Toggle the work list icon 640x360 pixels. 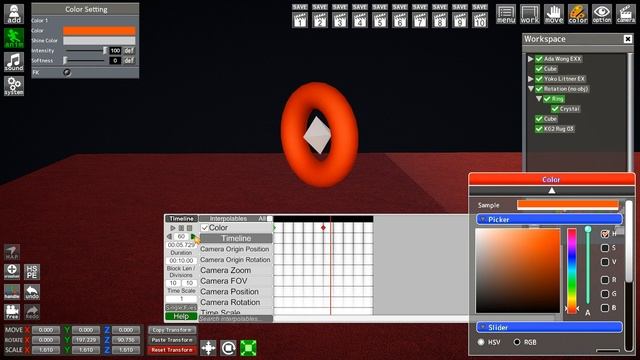530,14
